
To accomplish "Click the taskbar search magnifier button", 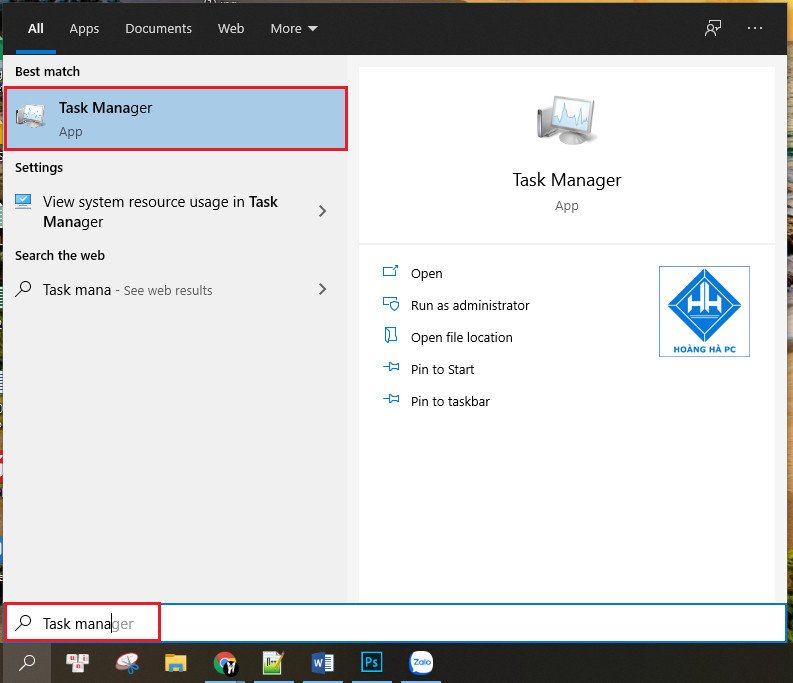I will point(28,662).
